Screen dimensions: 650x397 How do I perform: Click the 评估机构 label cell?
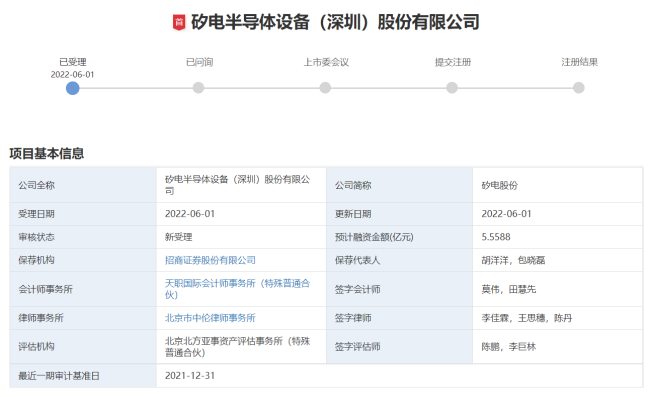click(x=83, y=346)
